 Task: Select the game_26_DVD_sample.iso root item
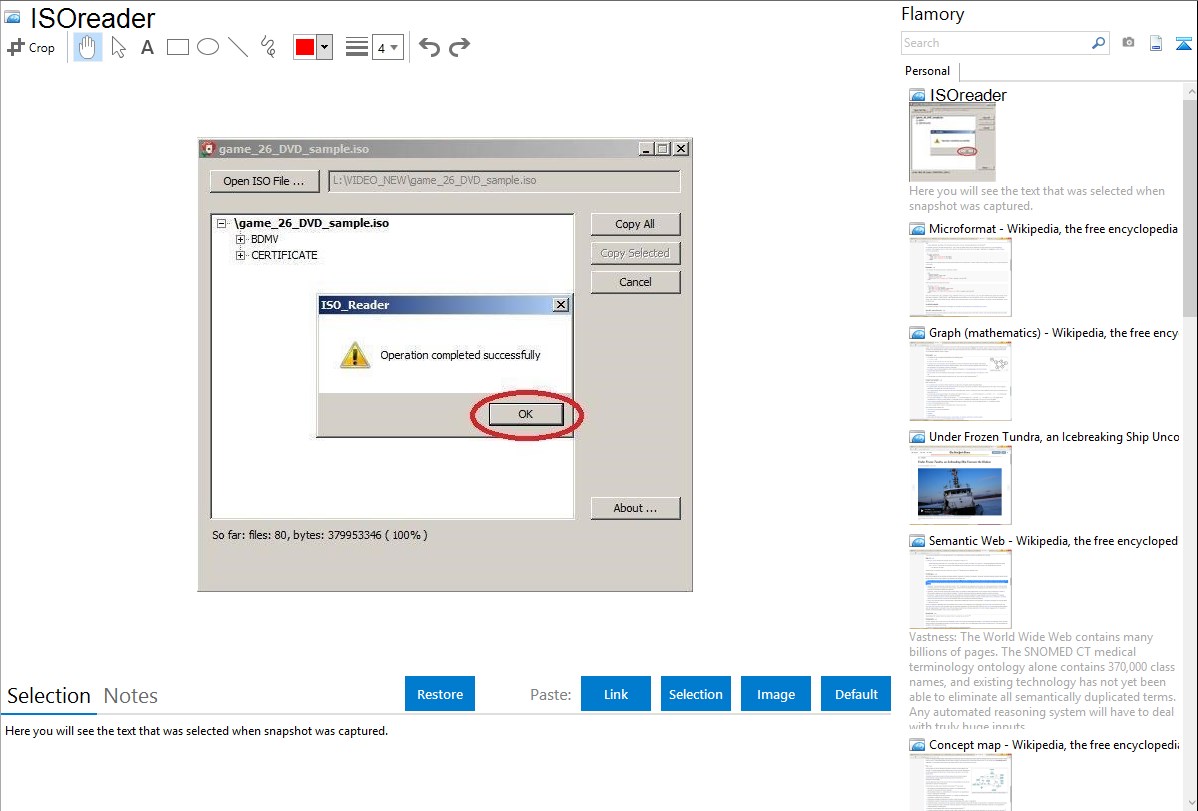pos(312,223)
